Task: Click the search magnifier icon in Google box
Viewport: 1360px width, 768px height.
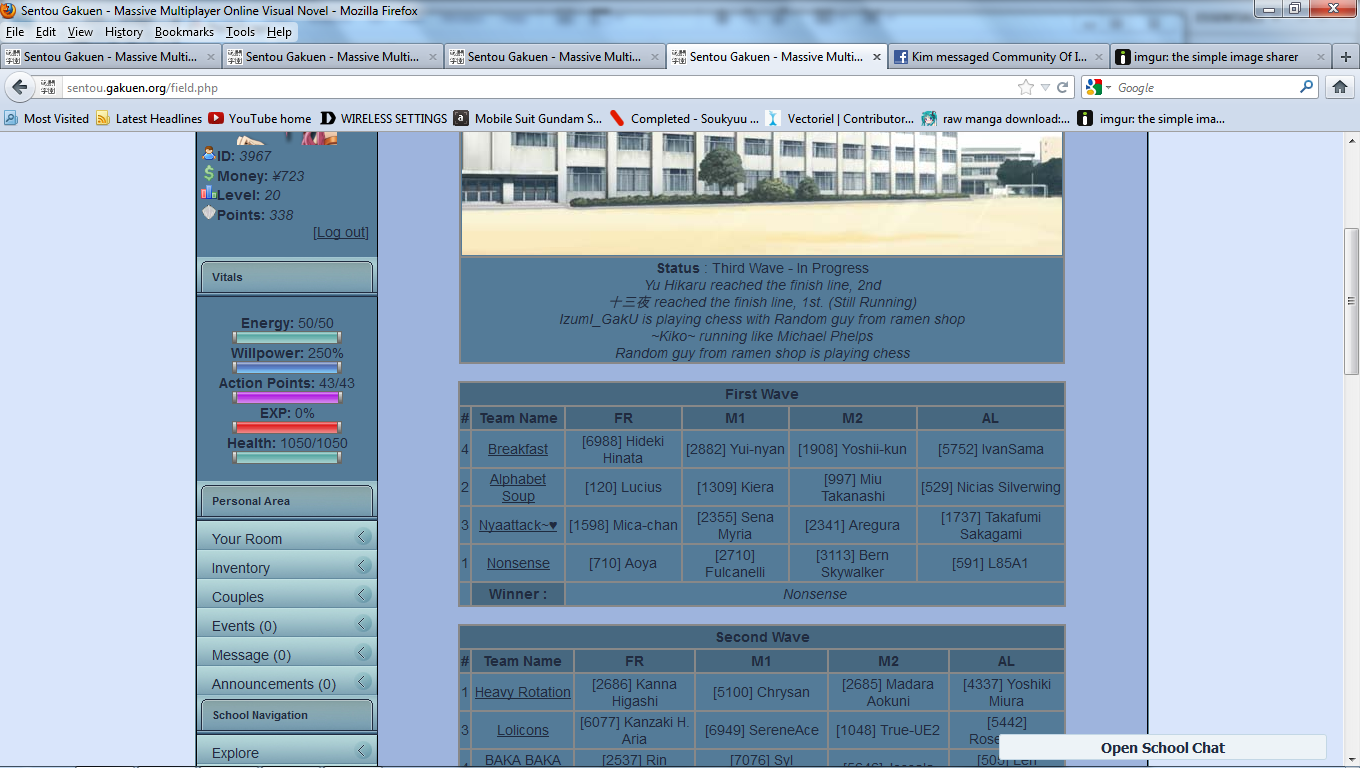Action: (x=1306, y=87)
